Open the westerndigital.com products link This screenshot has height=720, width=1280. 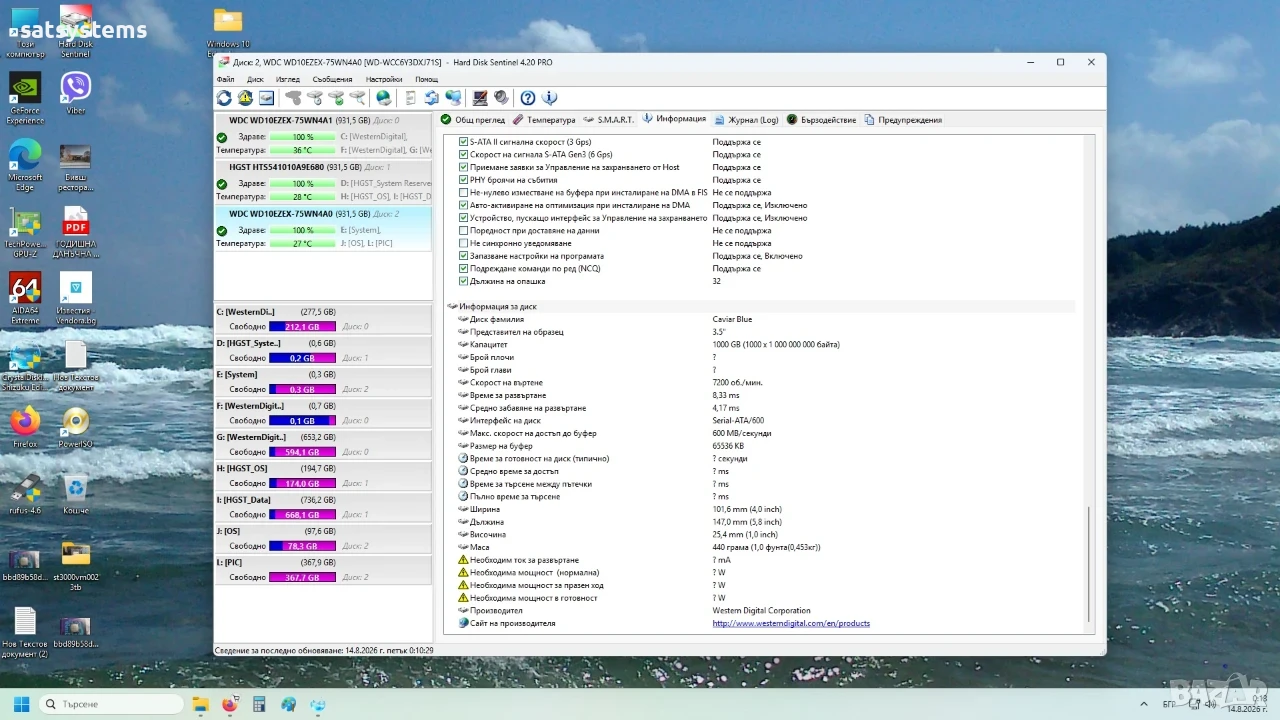tap(791, 623)
